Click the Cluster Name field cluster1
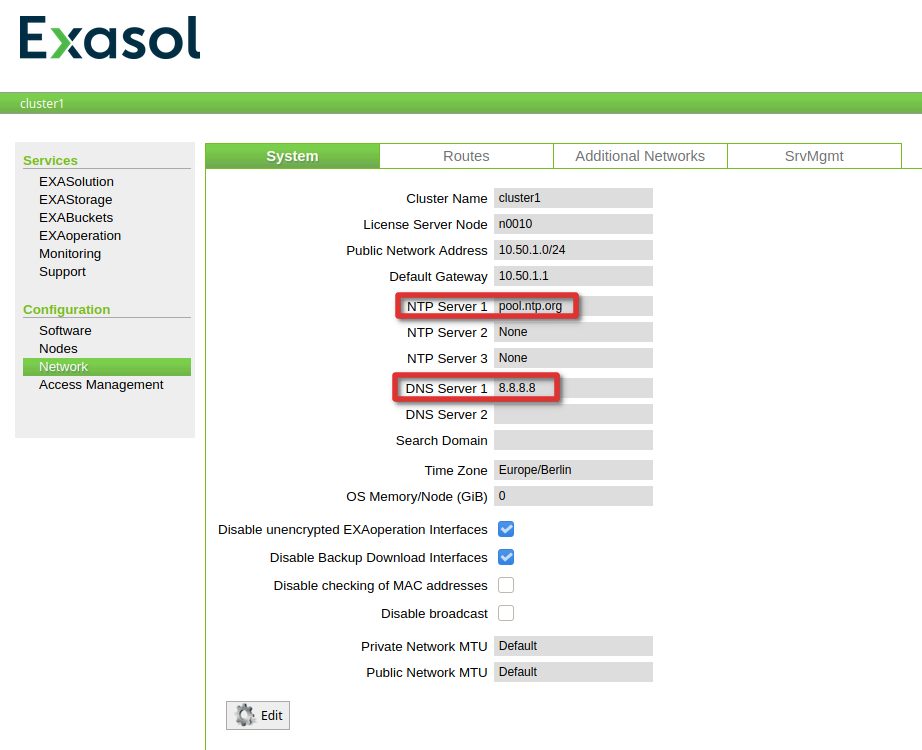Image resolution: width=922 pixels, height=750 pixels. (x=573, y=198)
